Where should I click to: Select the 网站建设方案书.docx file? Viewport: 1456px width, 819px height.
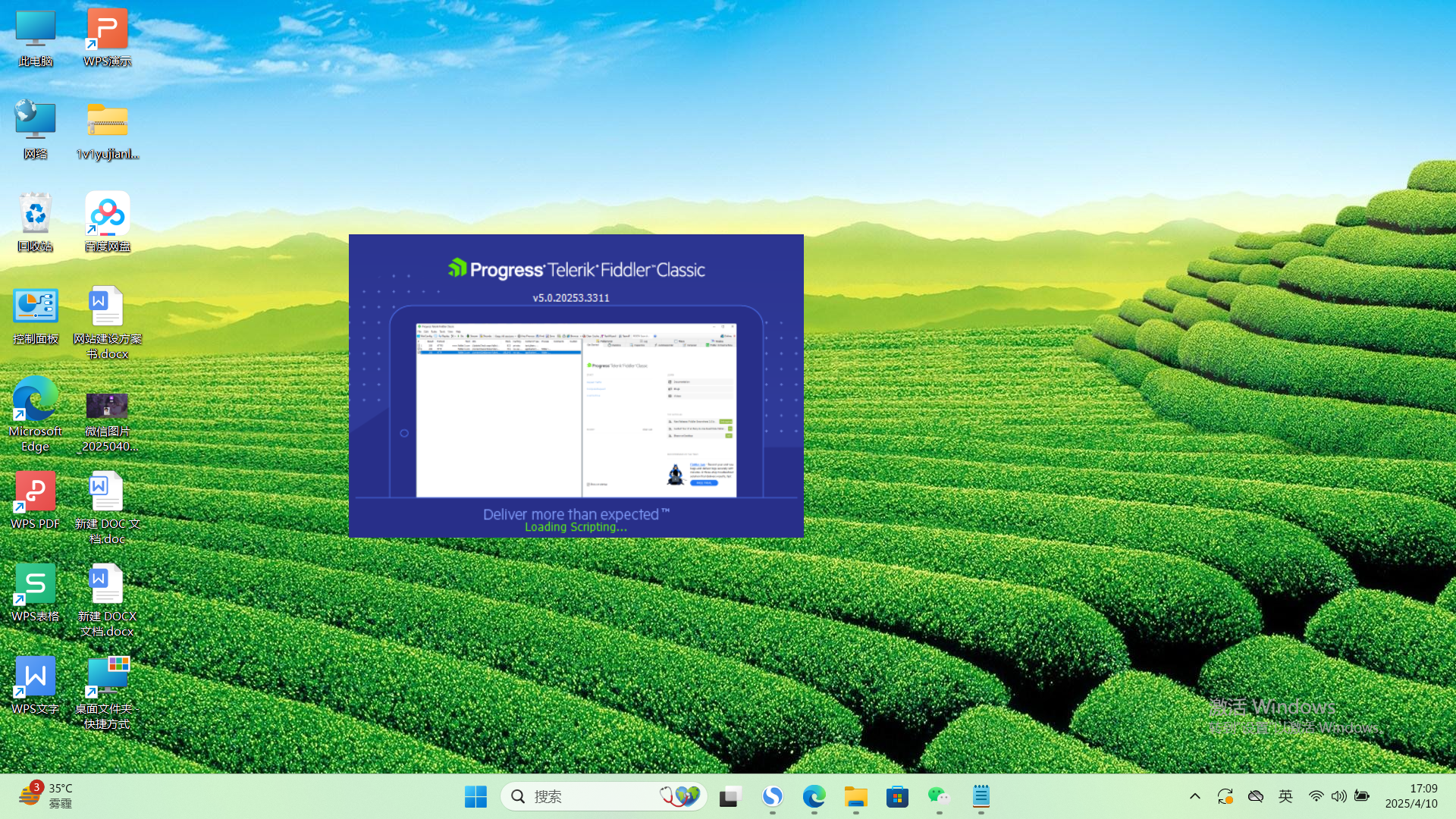[107, 323]
